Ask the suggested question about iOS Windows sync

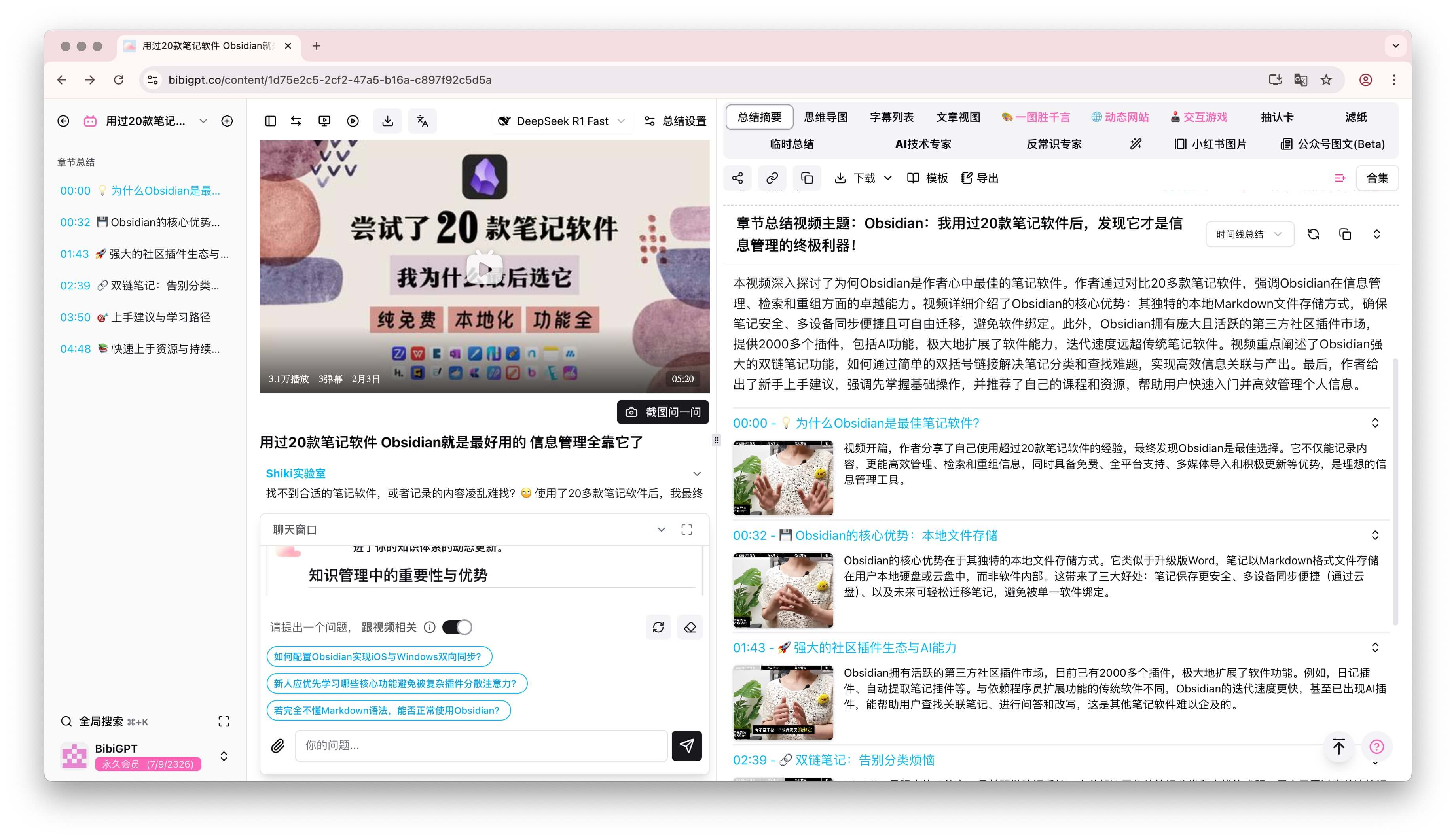click(x=379, y=656)
